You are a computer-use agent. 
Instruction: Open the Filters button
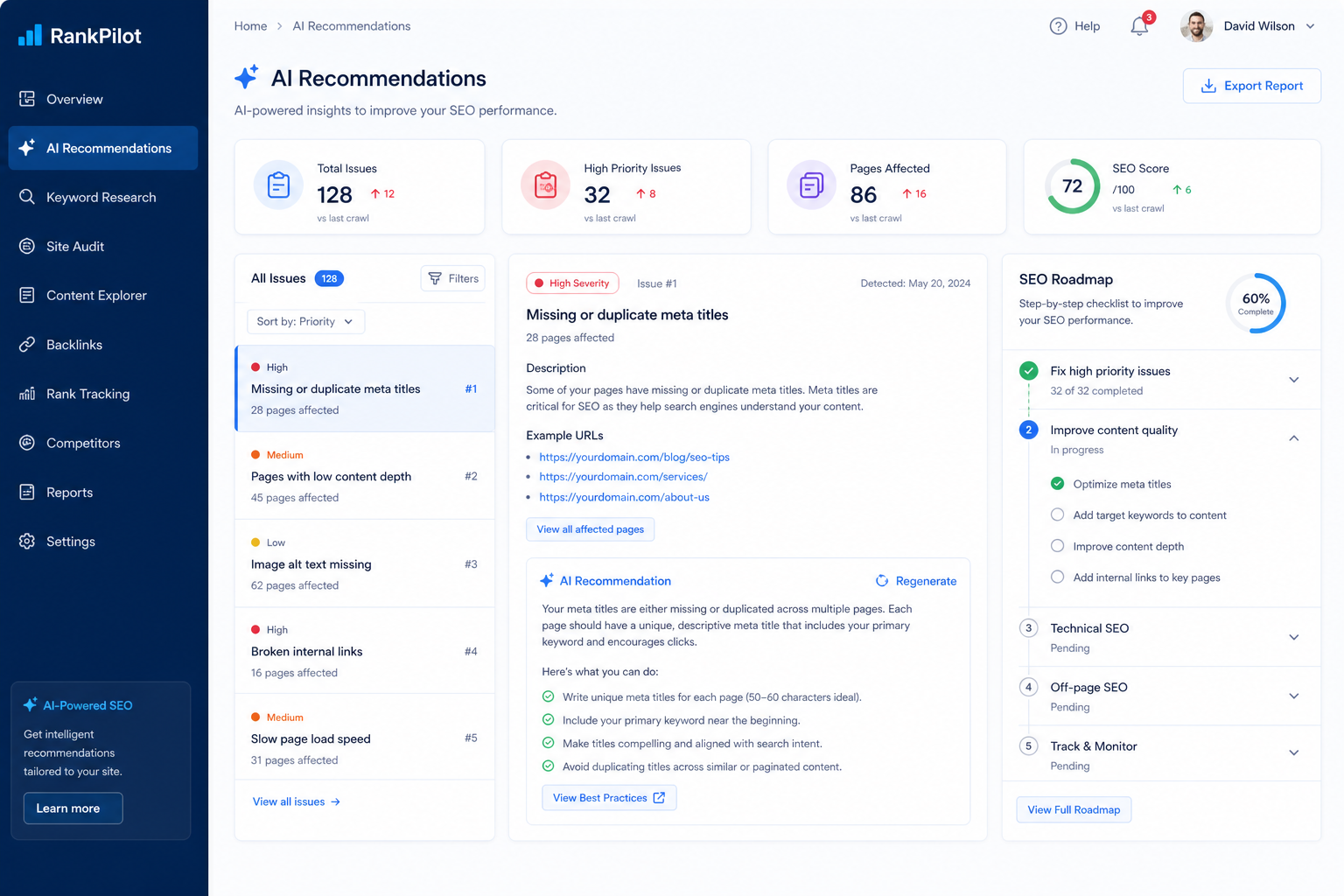[x=453, y=278]
